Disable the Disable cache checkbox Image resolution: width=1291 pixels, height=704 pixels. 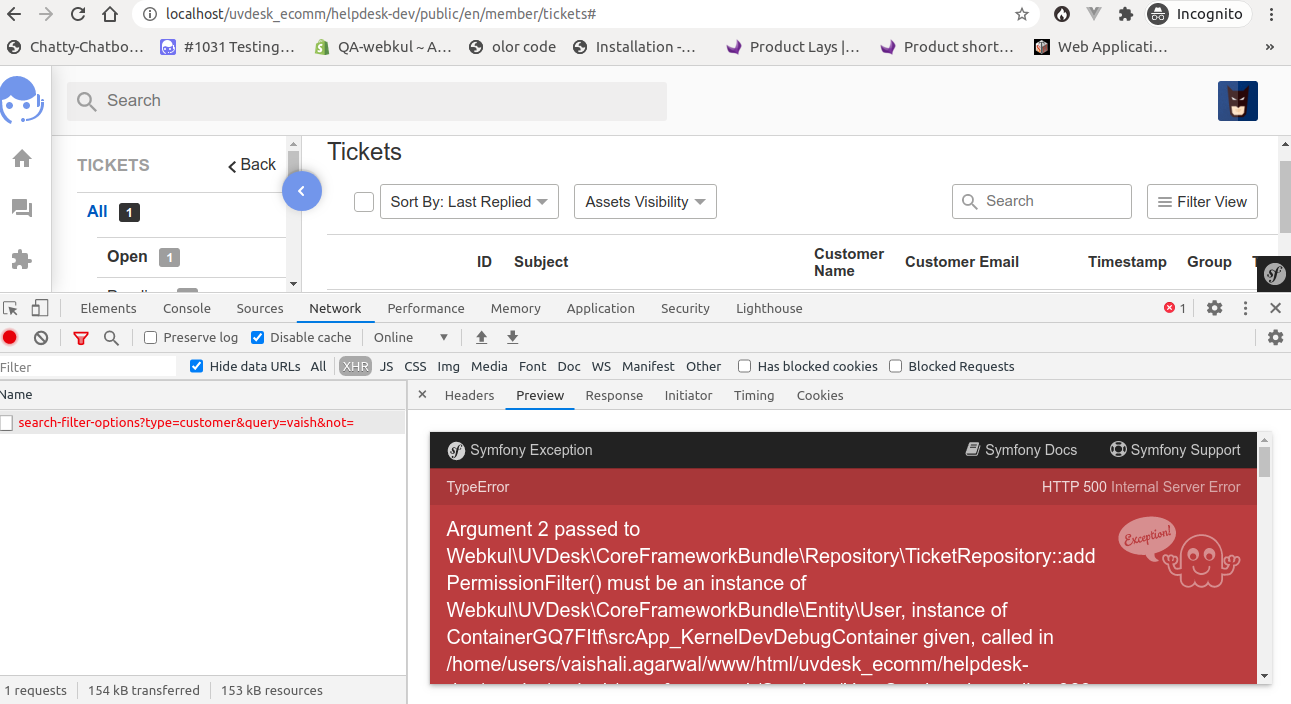(x=258, y=337)
